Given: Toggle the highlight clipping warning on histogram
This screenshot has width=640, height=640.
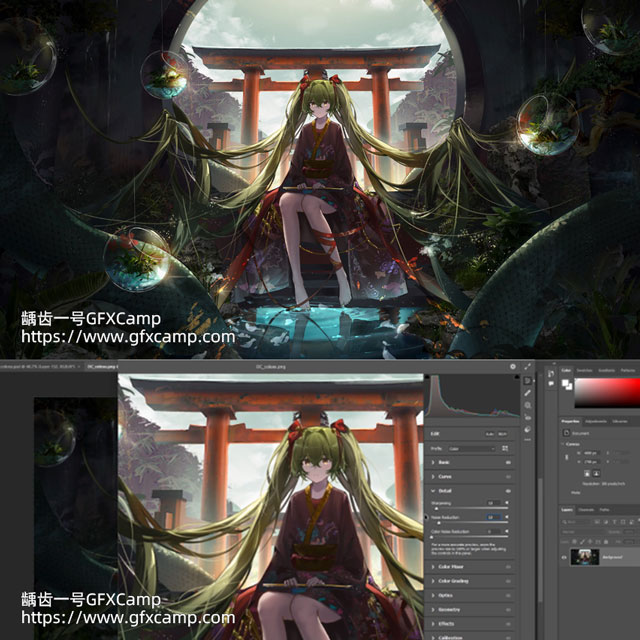Looking at the screenshot, I should tap(517, 377).
